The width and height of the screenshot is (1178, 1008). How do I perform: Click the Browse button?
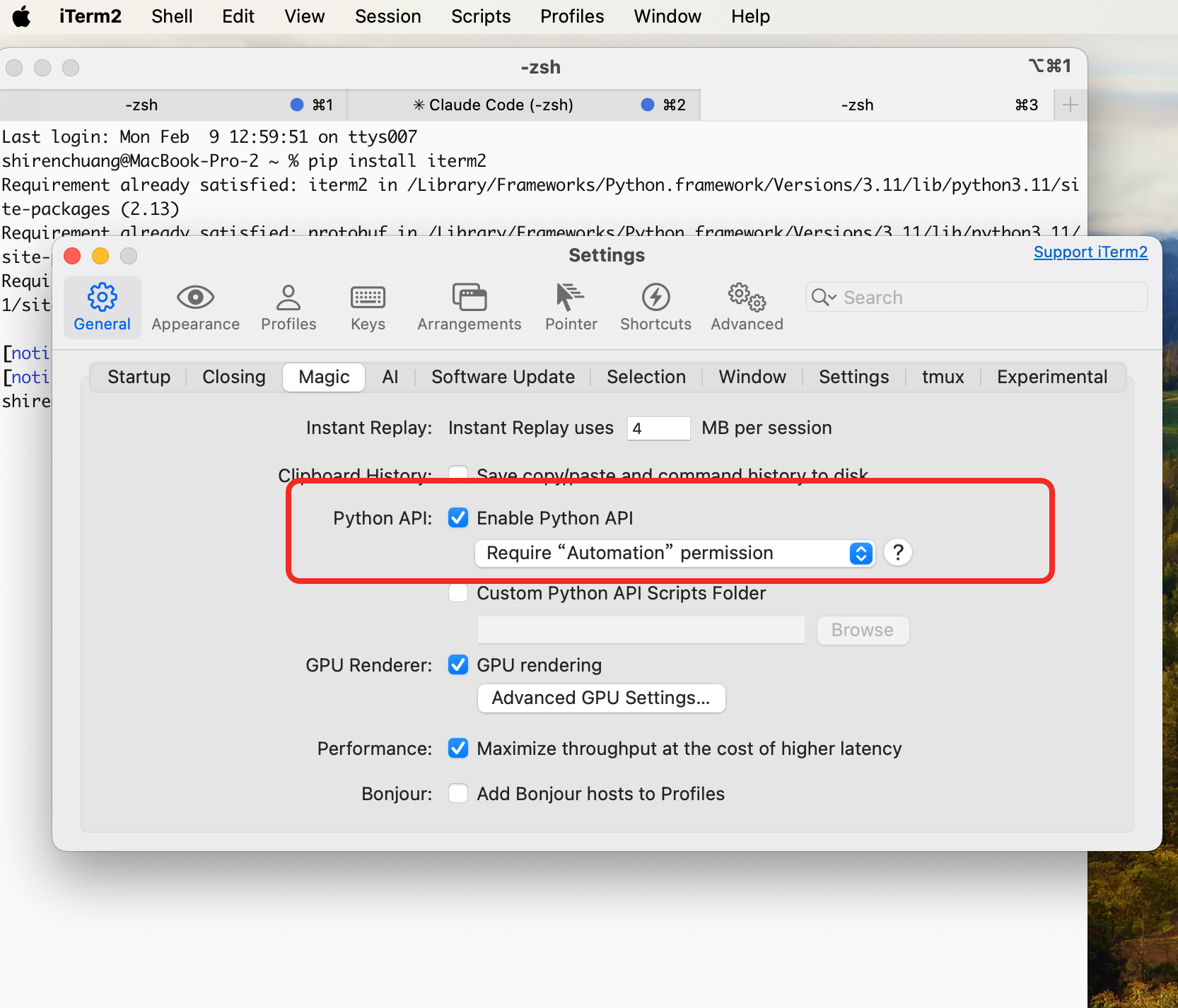coord(863,630)
